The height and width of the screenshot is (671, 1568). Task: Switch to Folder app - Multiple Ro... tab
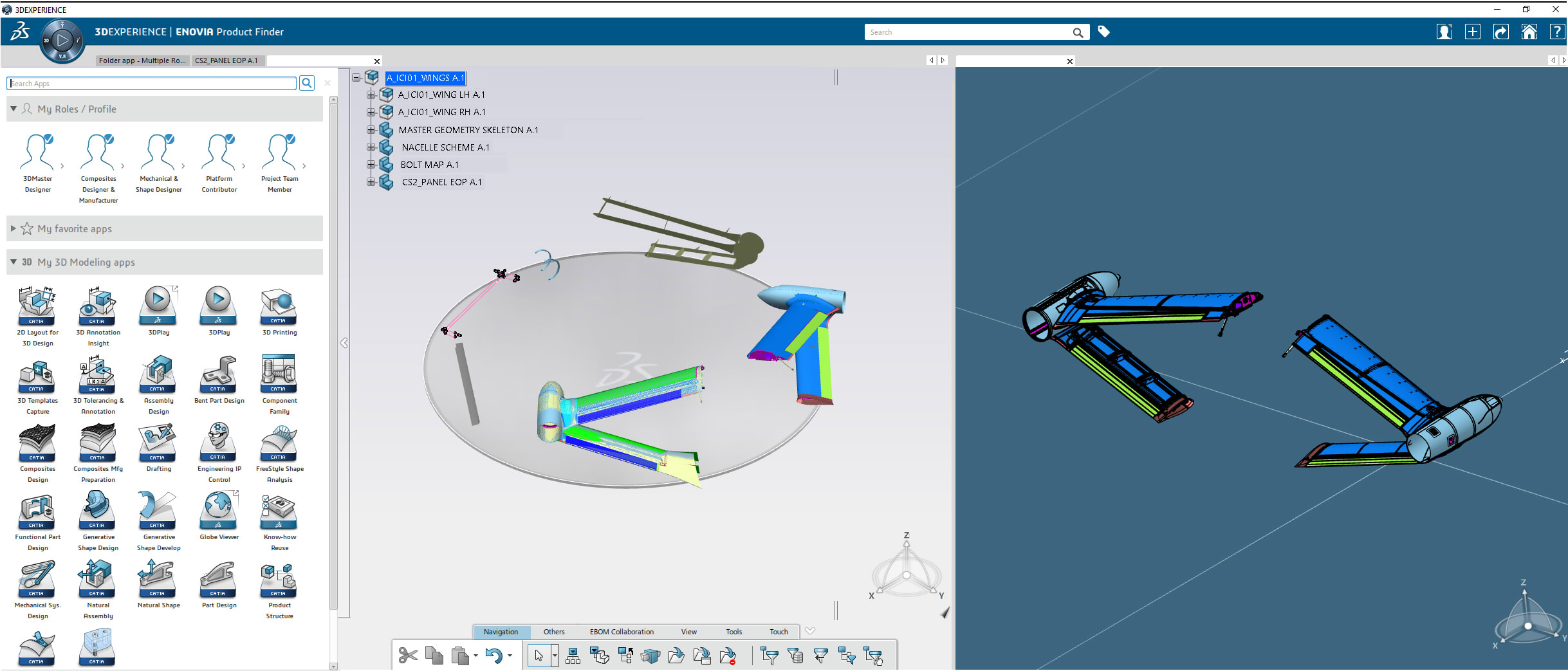pyautogui.click(x=142, y=60)
